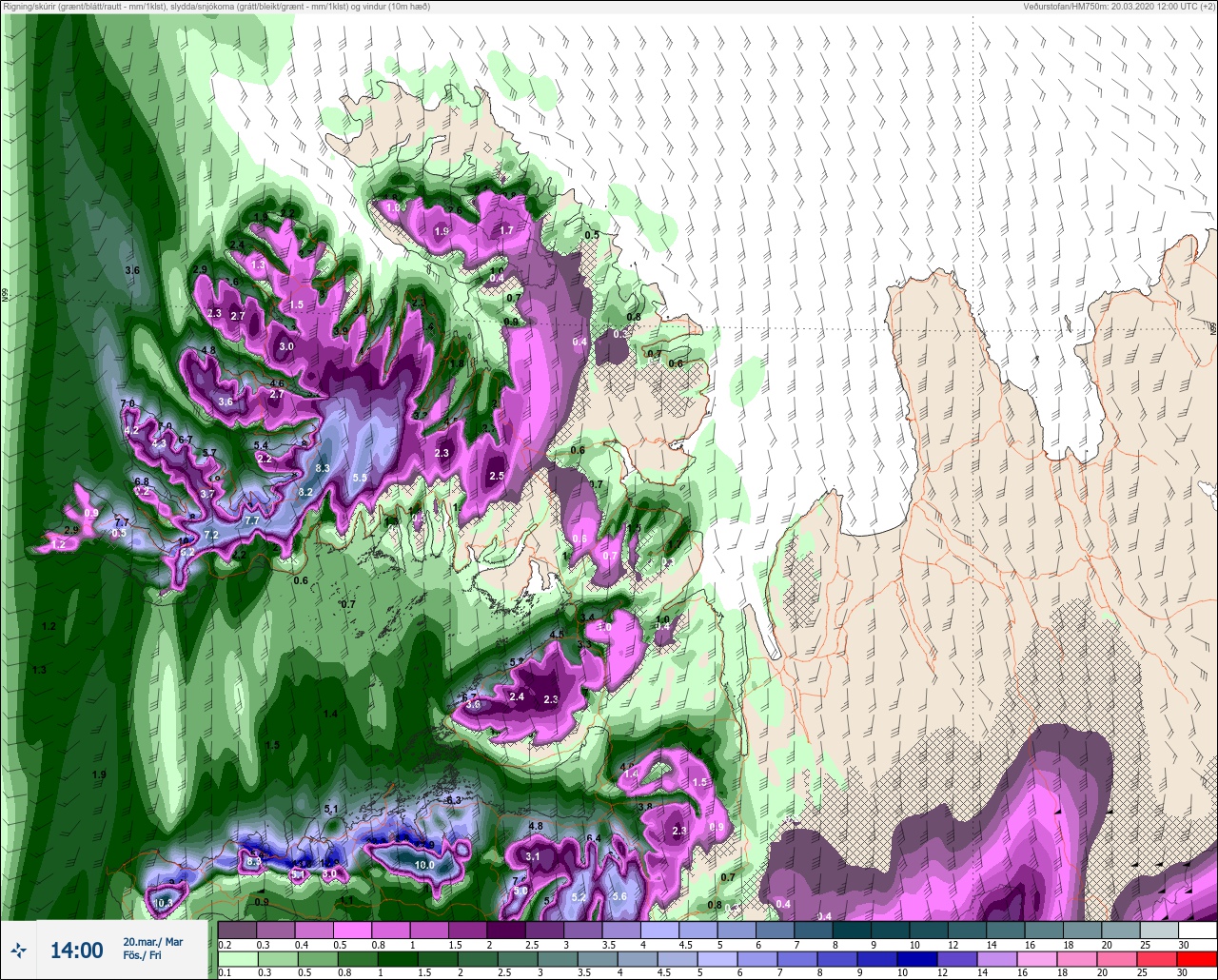Pick the top-row dark purple swatch between 2 and 2.5
Image resolution: width=1218 pixels, height=980 pixels.
pos(505,930)
